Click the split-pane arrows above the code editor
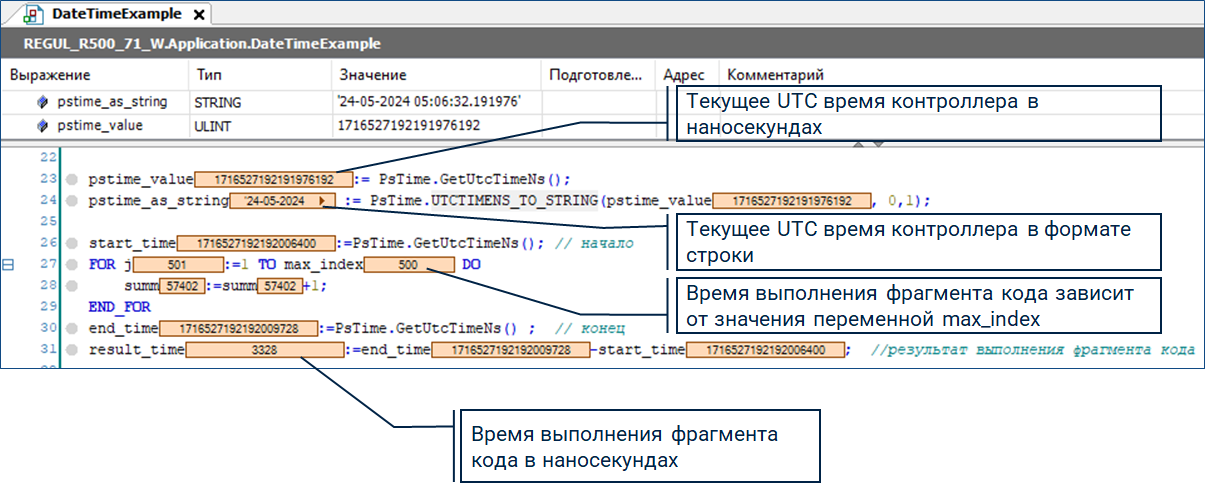Viewport: 1205px width, 485px height. click(x=866, y=145)
